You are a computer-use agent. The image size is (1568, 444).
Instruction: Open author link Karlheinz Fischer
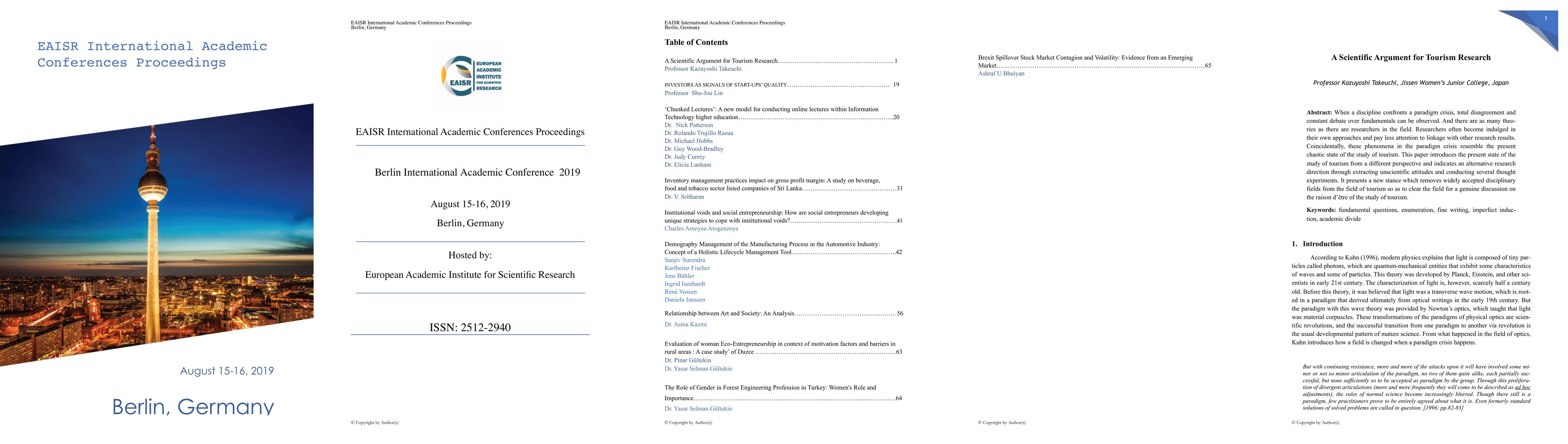(x=687, y=268)
